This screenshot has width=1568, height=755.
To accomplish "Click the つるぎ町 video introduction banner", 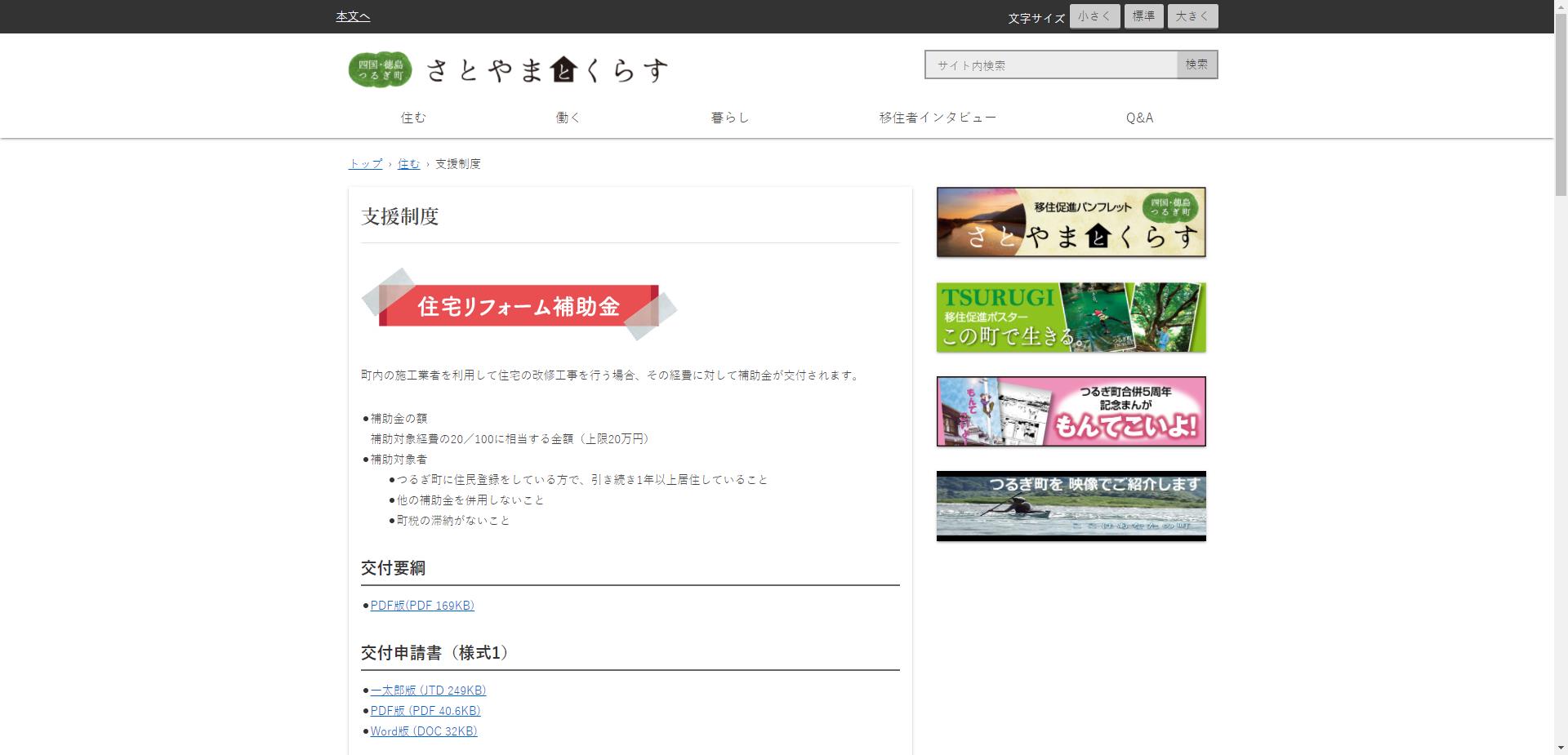I will 1071,506.
